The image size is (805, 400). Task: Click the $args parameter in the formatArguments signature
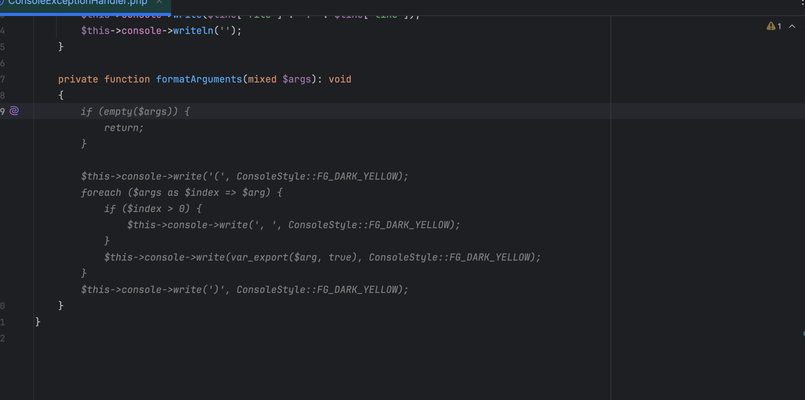point(297,79)
